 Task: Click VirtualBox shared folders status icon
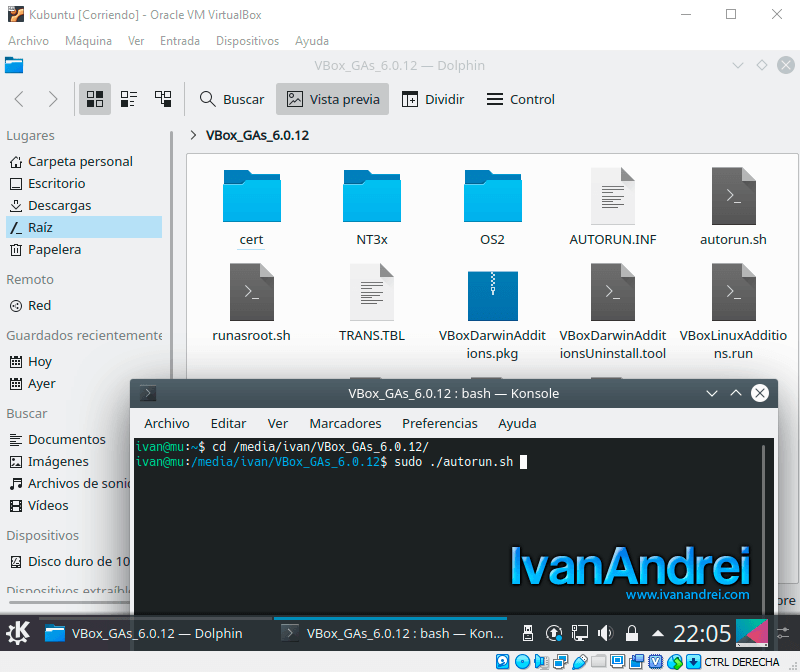pyautogui.click(x=598, y=662)
